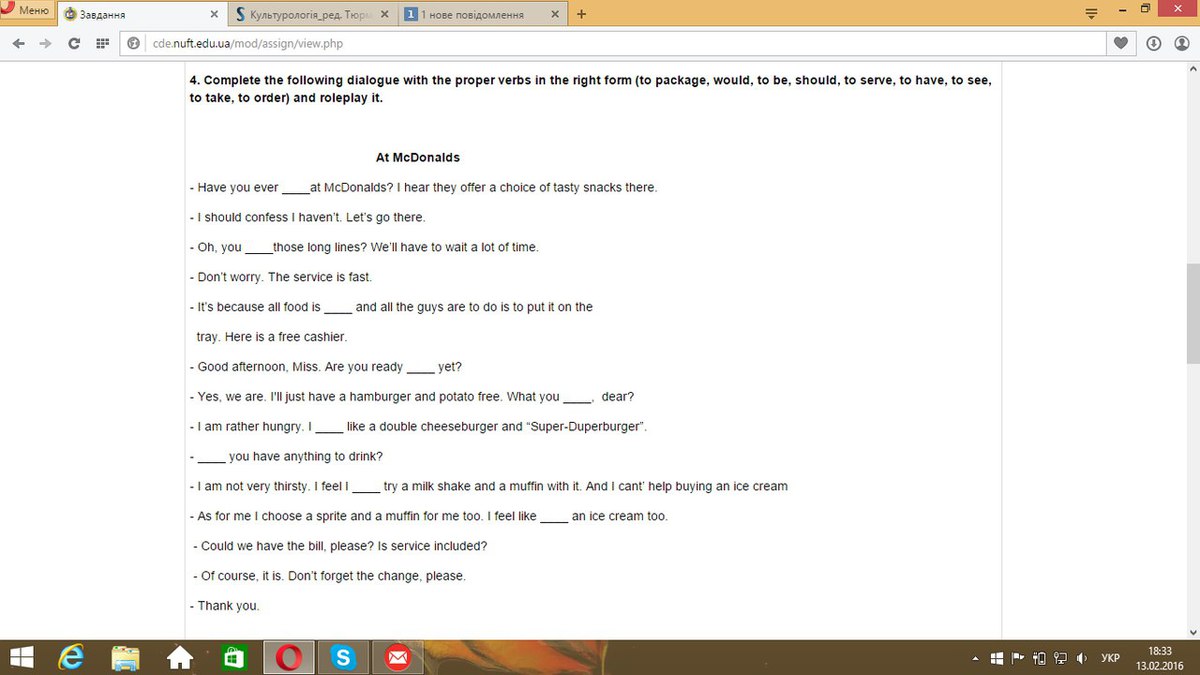Click line 'Oh, you ____those long lines?'
Image resolution: width=1200 pixels, height=675 pixels.
tap(364, 247)
